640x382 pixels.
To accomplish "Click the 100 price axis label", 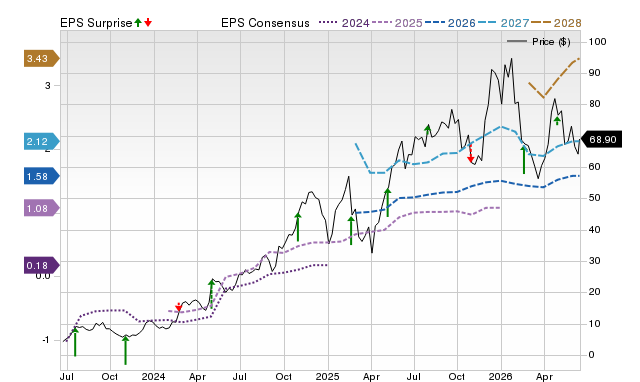I will 598,42.
